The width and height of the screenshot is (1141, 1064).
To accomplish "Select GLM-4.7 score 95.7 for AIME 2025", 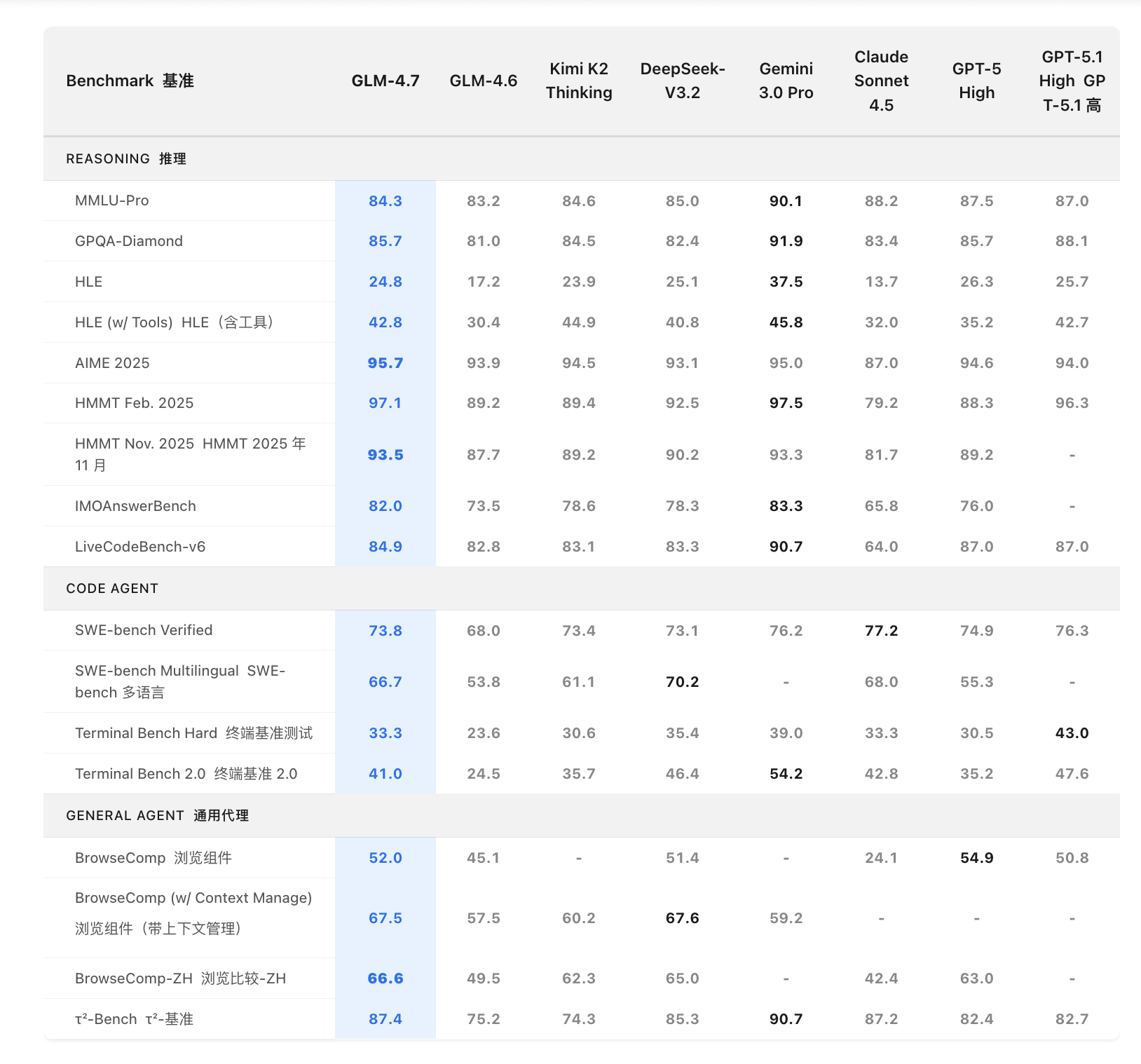I will [385, 363].
